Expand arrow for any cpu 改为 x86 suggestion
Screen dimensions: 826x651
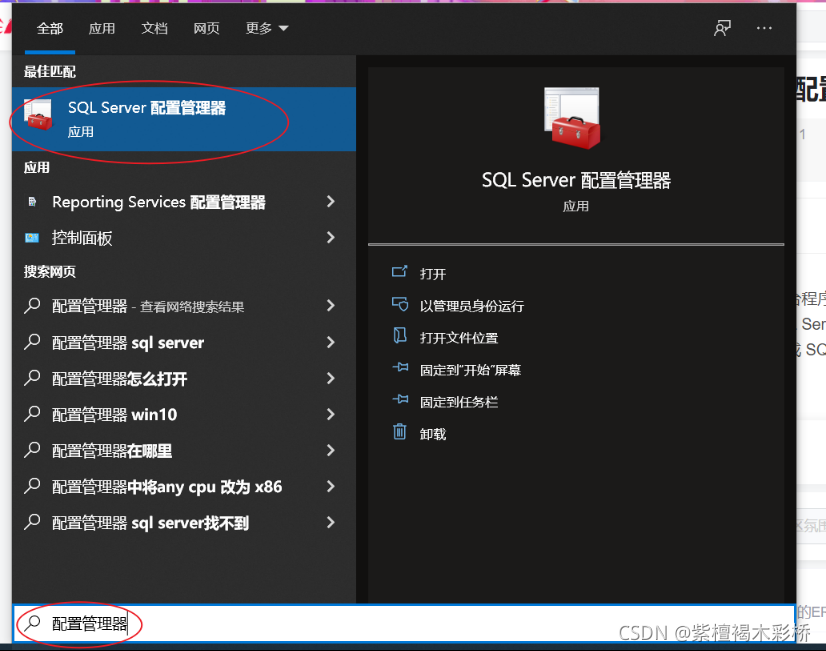pos(330,486)
